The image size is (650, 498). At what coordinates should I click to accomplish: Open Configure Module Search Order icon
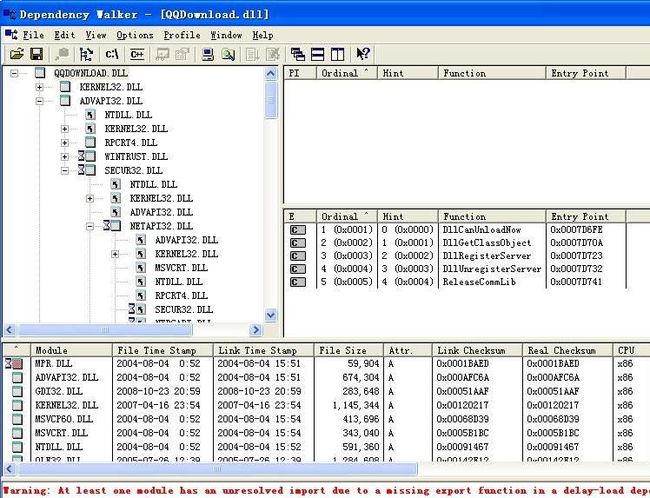(x=228, y=54)
